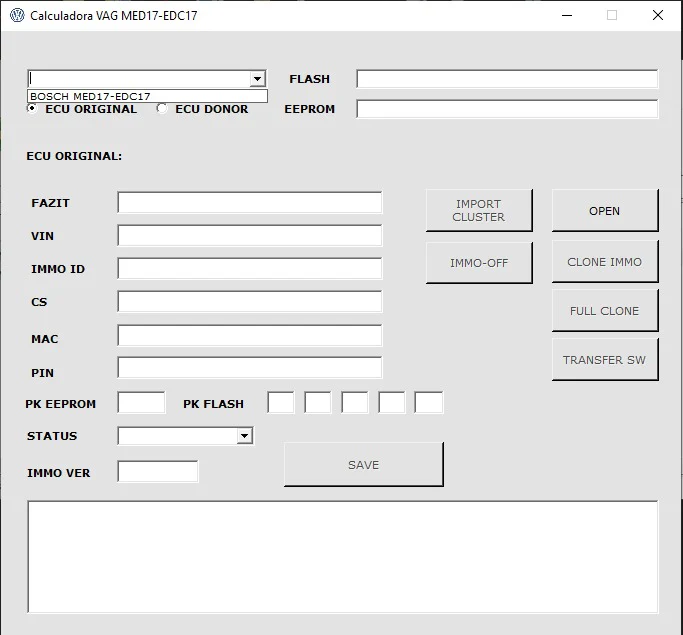Open the ECU type combo box arrow
This screenshot has height=635, width=683.
(x=257, y=79)
